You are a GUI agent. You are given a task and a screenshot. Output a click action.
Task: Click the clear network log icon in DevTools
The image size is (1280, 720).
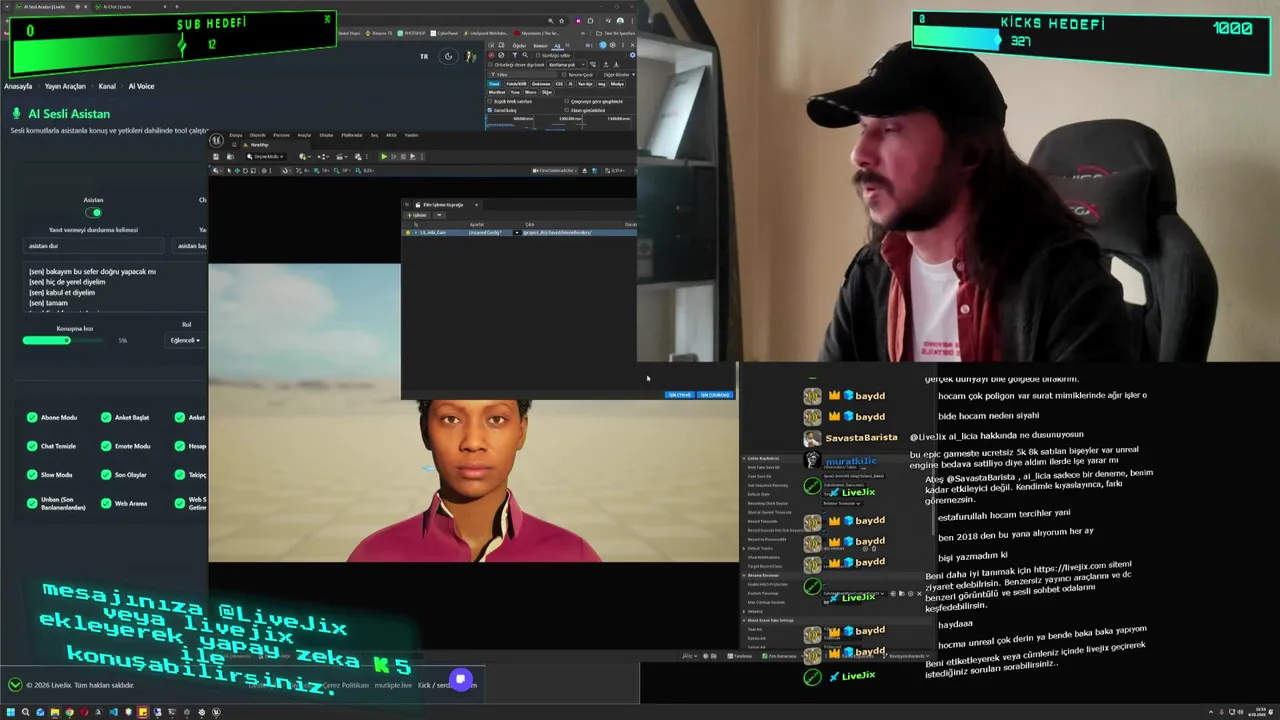click(501, 55)
